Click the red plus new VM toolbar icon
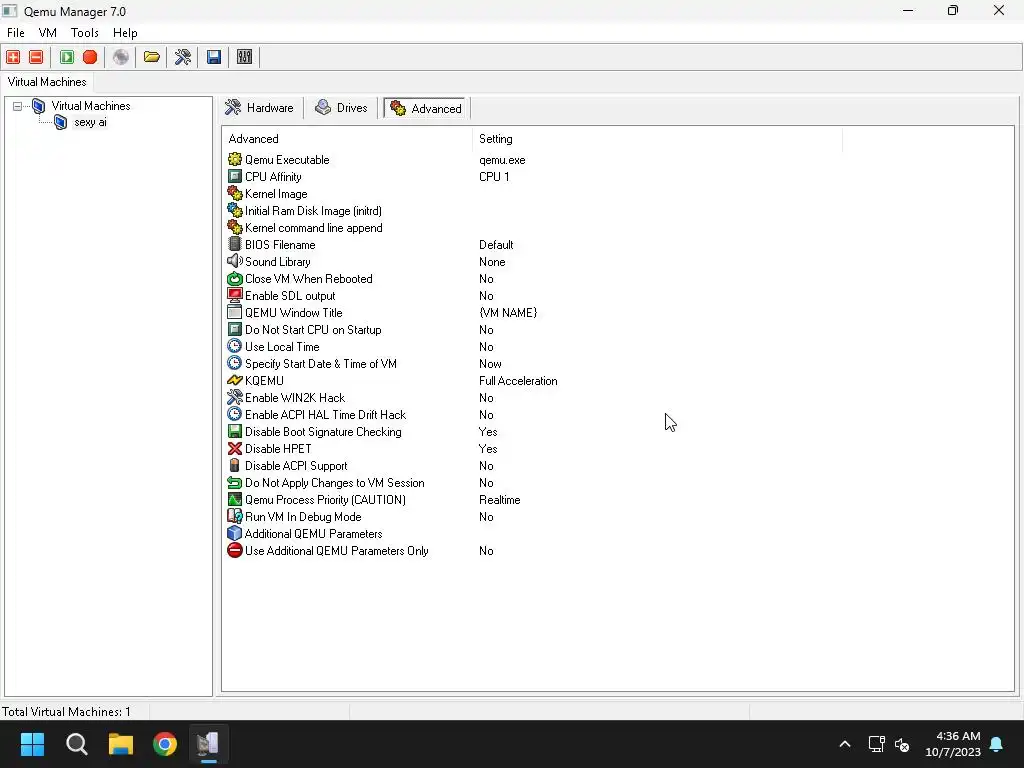Image resolution: width=1024 pixels, height=768 pixels. tap(13, 57)
